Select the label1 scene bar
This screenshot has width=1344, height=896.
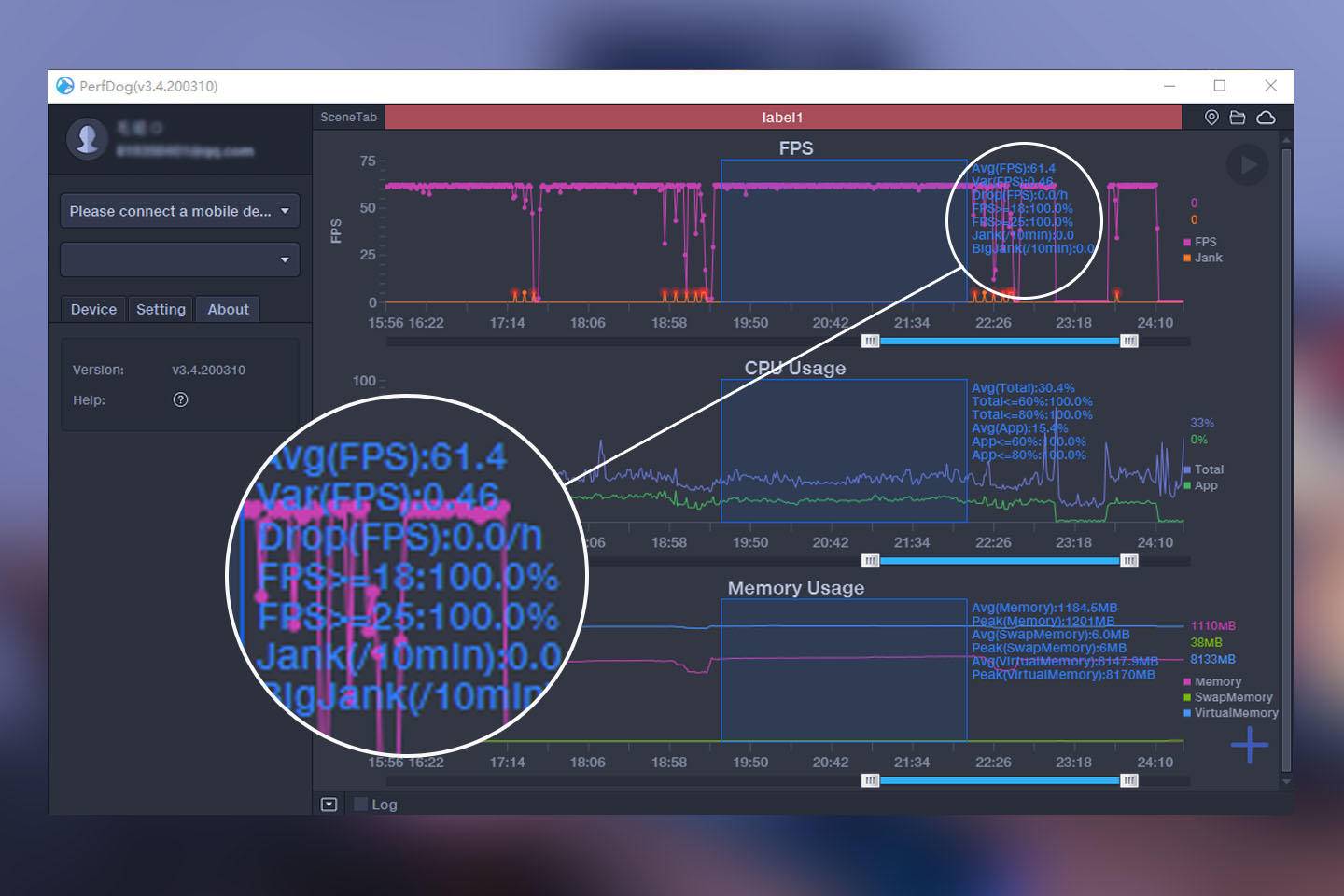pyautogui.click(x=782, y=118)
